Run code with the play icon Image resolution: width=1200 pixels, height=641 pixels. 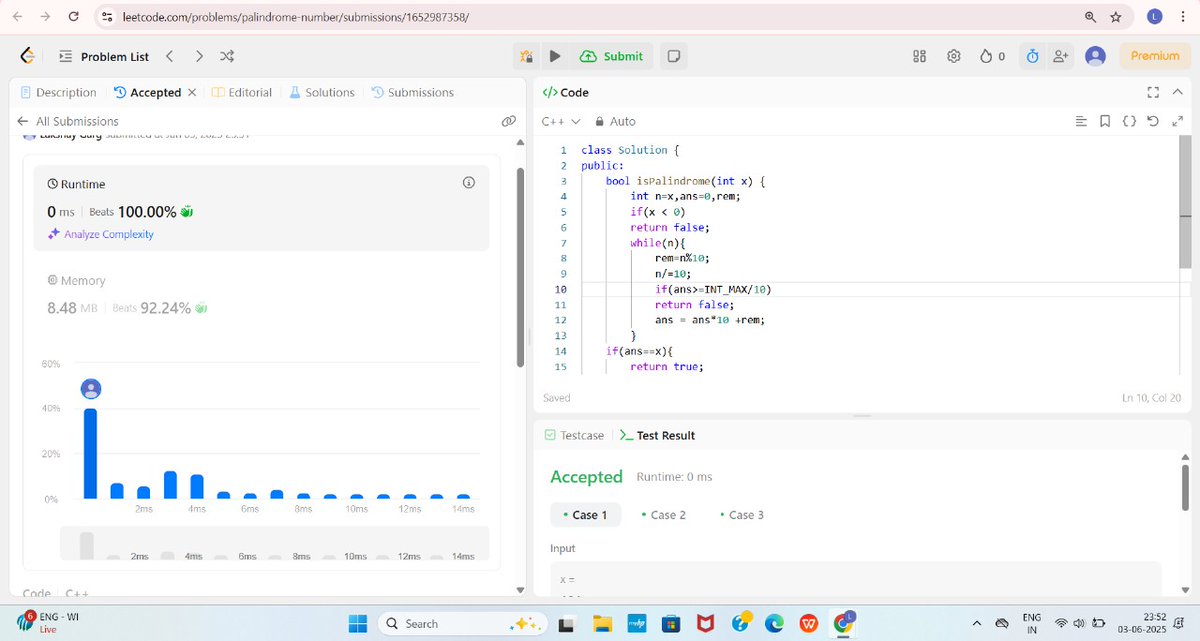[x=555, y=56]
